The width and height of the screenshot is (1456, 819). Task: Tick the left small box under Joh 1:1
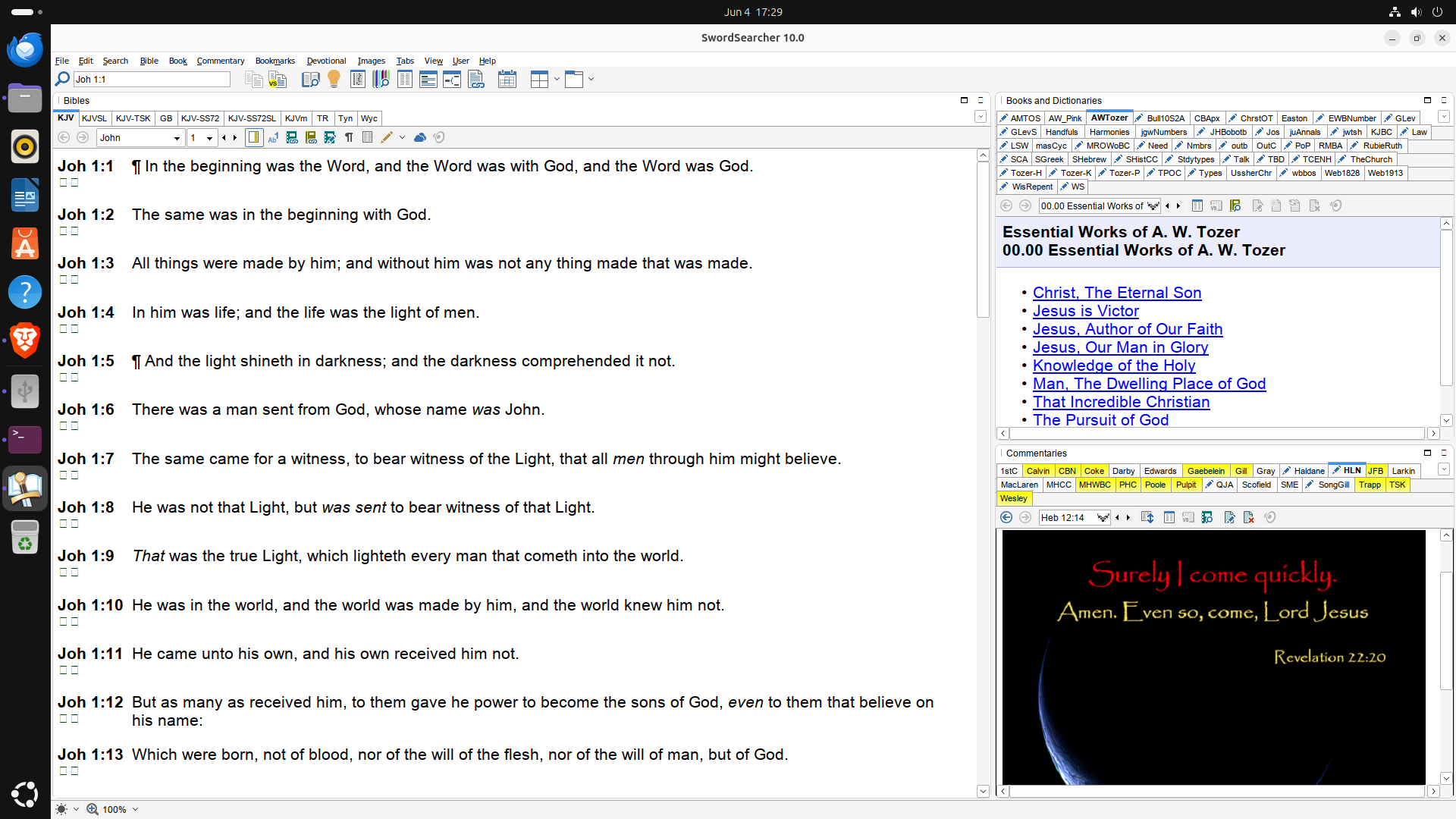tap(64, 182)
